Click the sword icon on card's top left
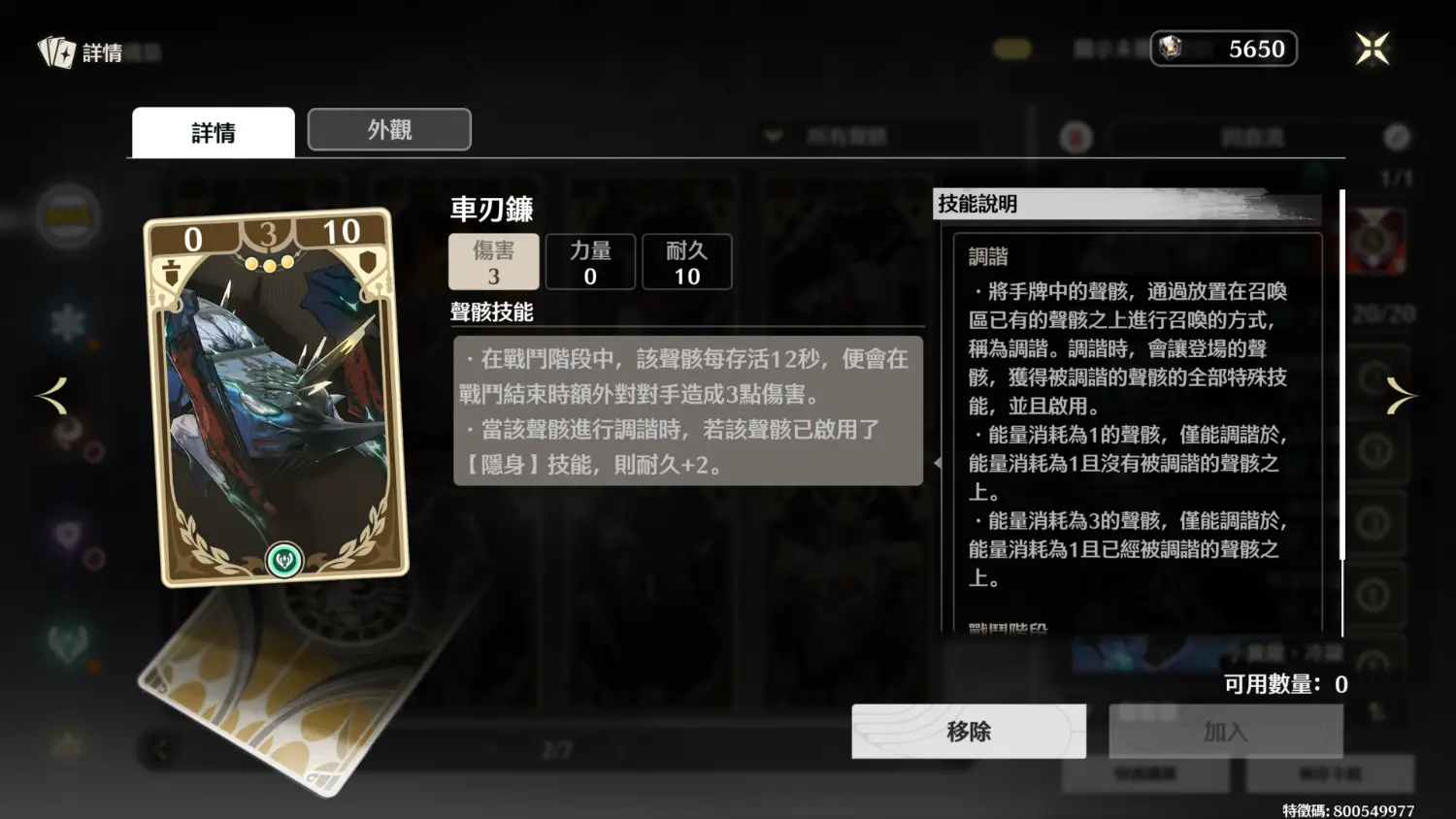Screen dimensions: 1456x819 (172, 273)
